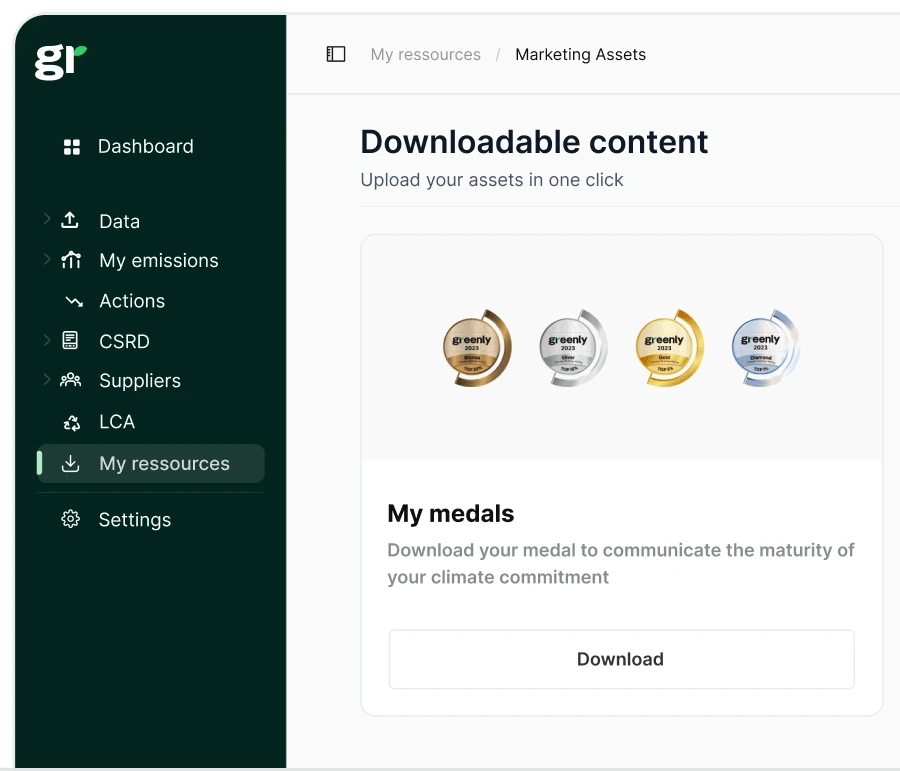
Task: Open the Dashboard menu item
Action: point(146,146)
